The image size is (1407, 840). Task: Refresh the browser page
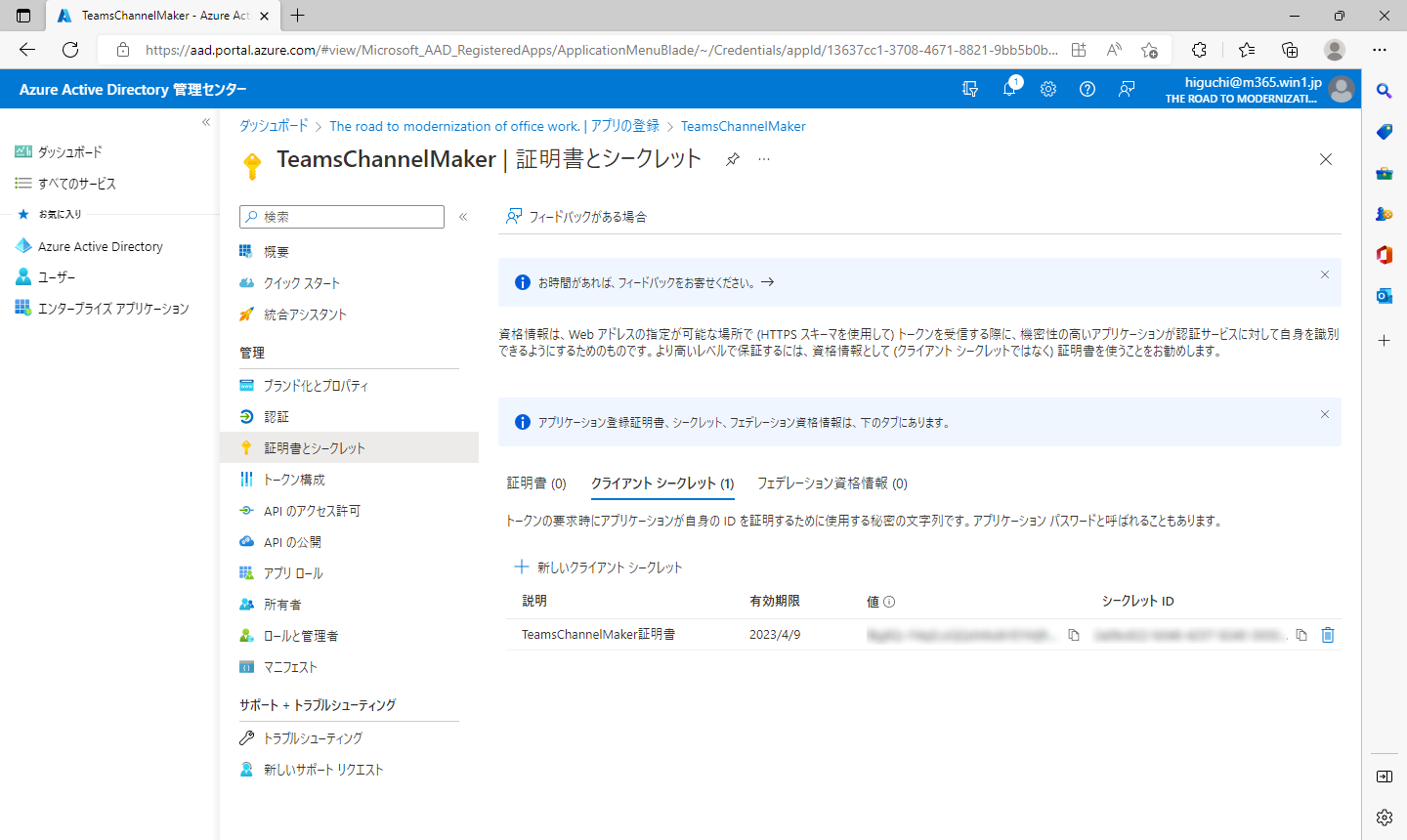coord(70,50)
